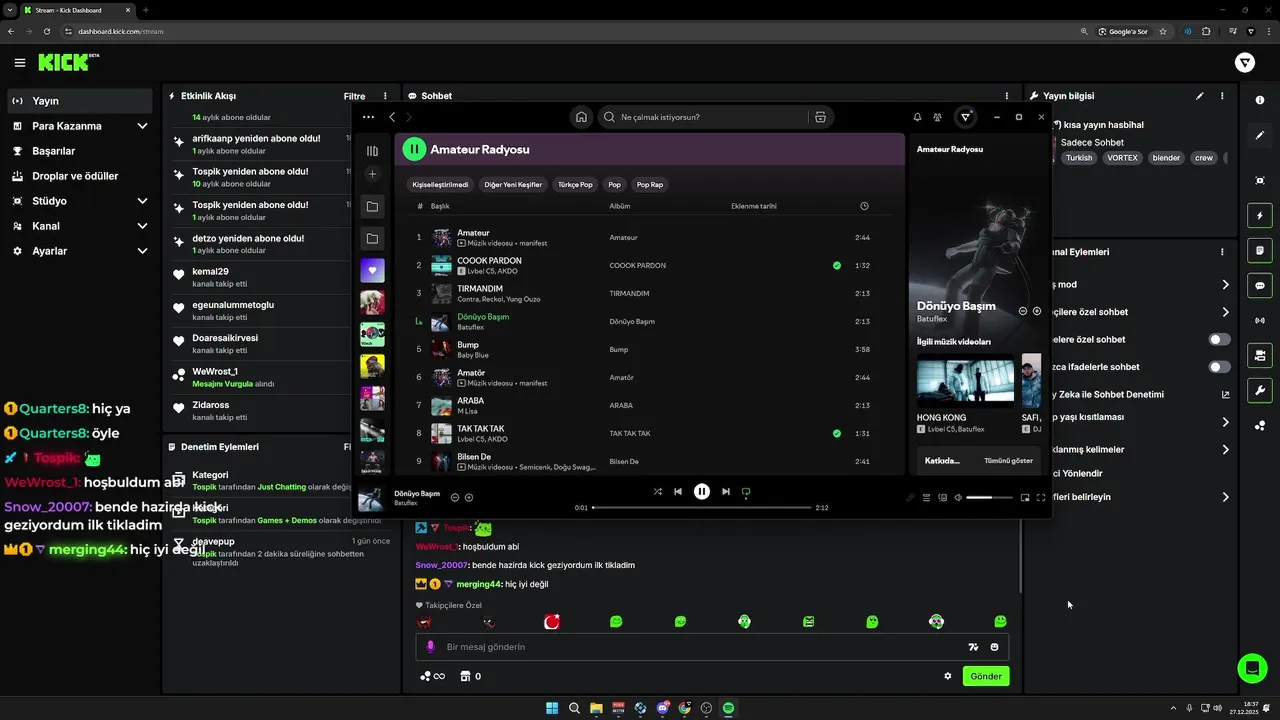Viewport: 1280px width, 720px height.
Task: Open chat settings gear icon
Action: point(948,676)
